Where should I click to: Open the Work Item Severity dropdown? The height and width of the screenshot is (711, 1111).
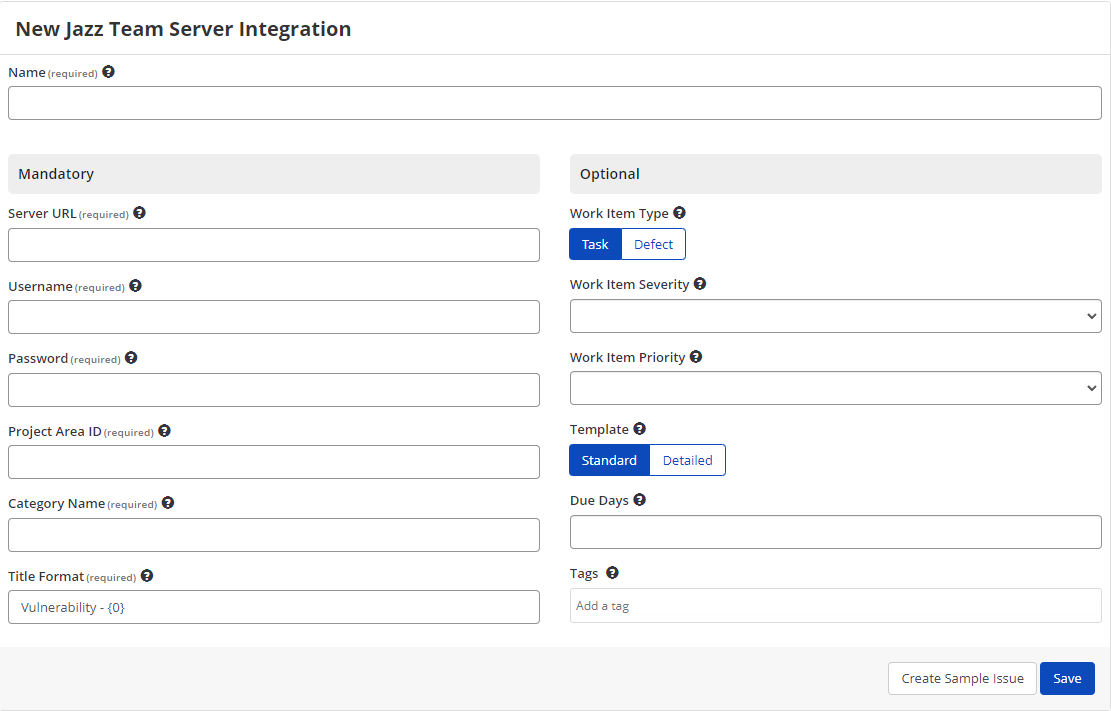coord(835,316)
